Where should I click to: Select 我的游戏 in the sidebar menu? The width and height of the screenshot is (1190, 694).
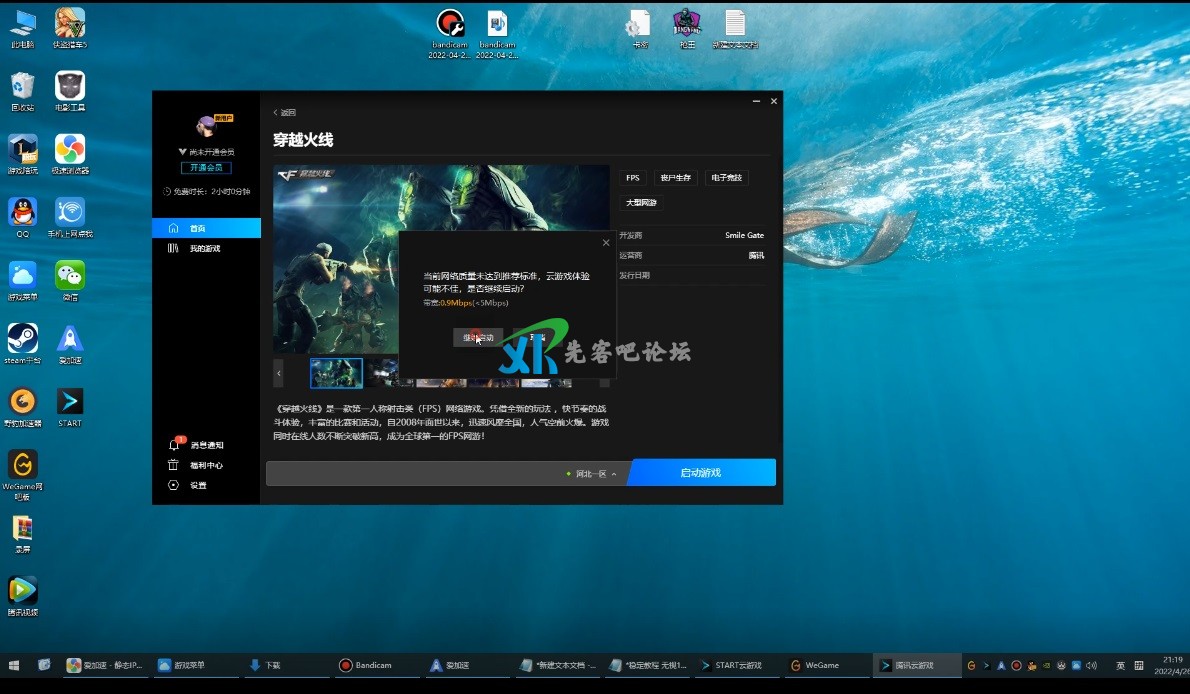click(205, 248)
